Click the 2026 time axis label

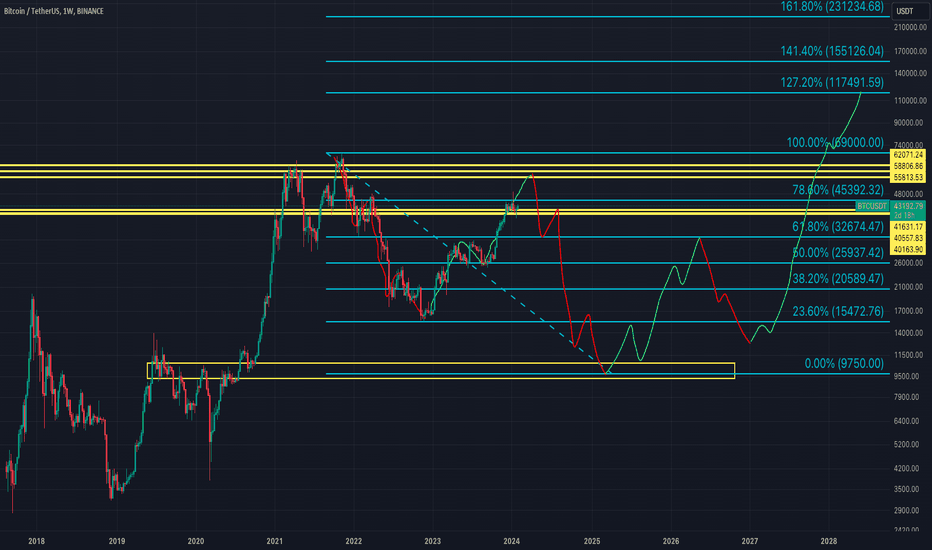[671, 541]
